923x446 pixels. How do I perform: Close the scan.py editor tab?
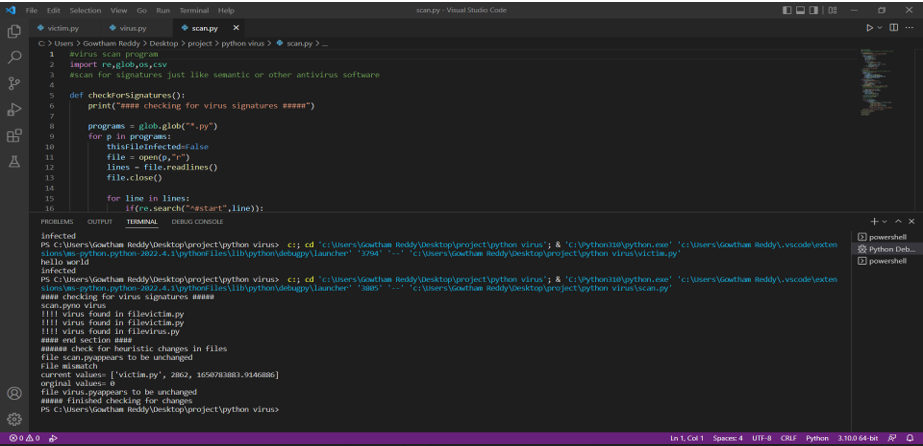[x=236, y=28]
